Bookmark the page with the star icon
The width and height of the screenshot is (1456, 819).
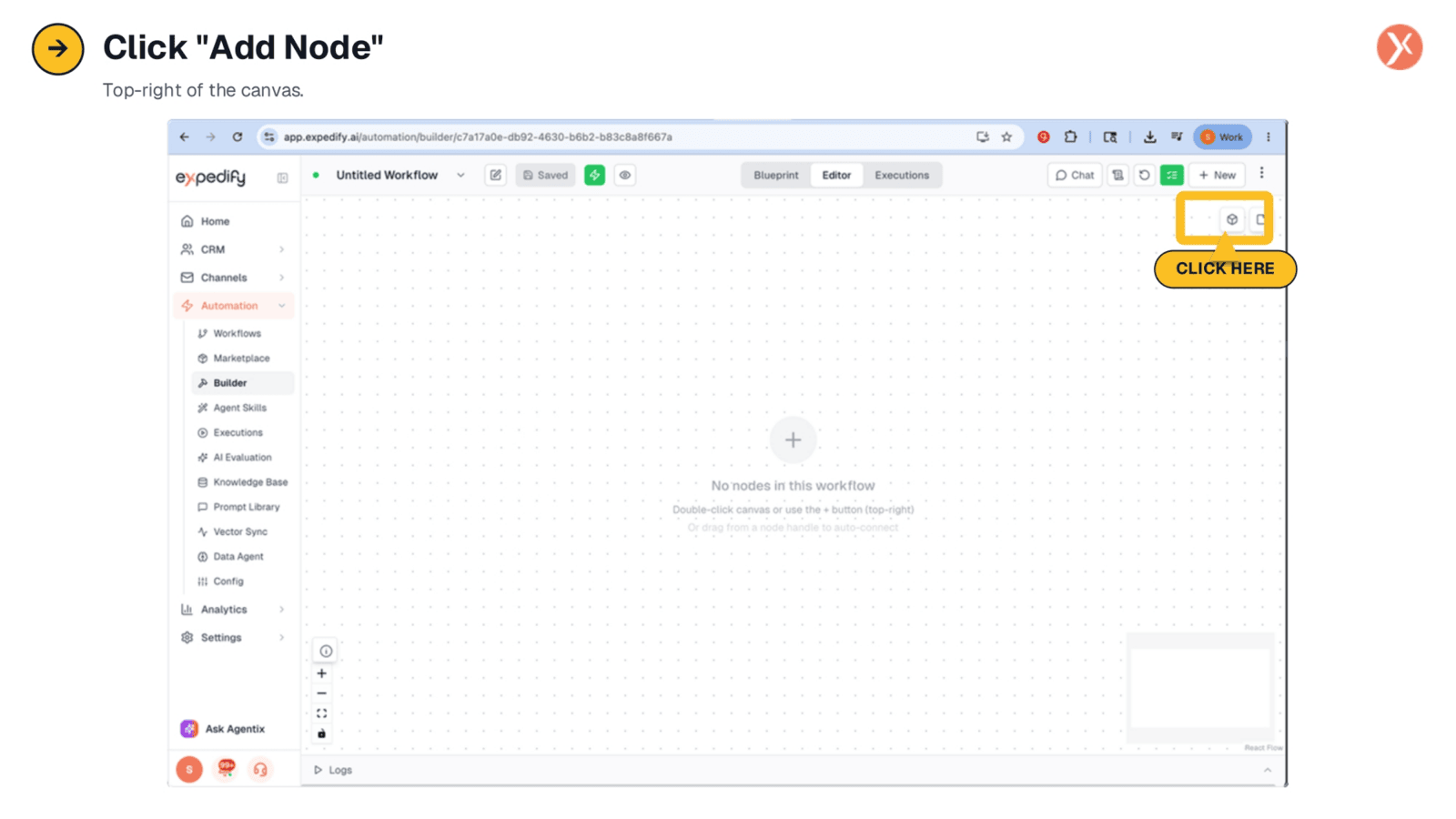click(x=1006, y=136)
